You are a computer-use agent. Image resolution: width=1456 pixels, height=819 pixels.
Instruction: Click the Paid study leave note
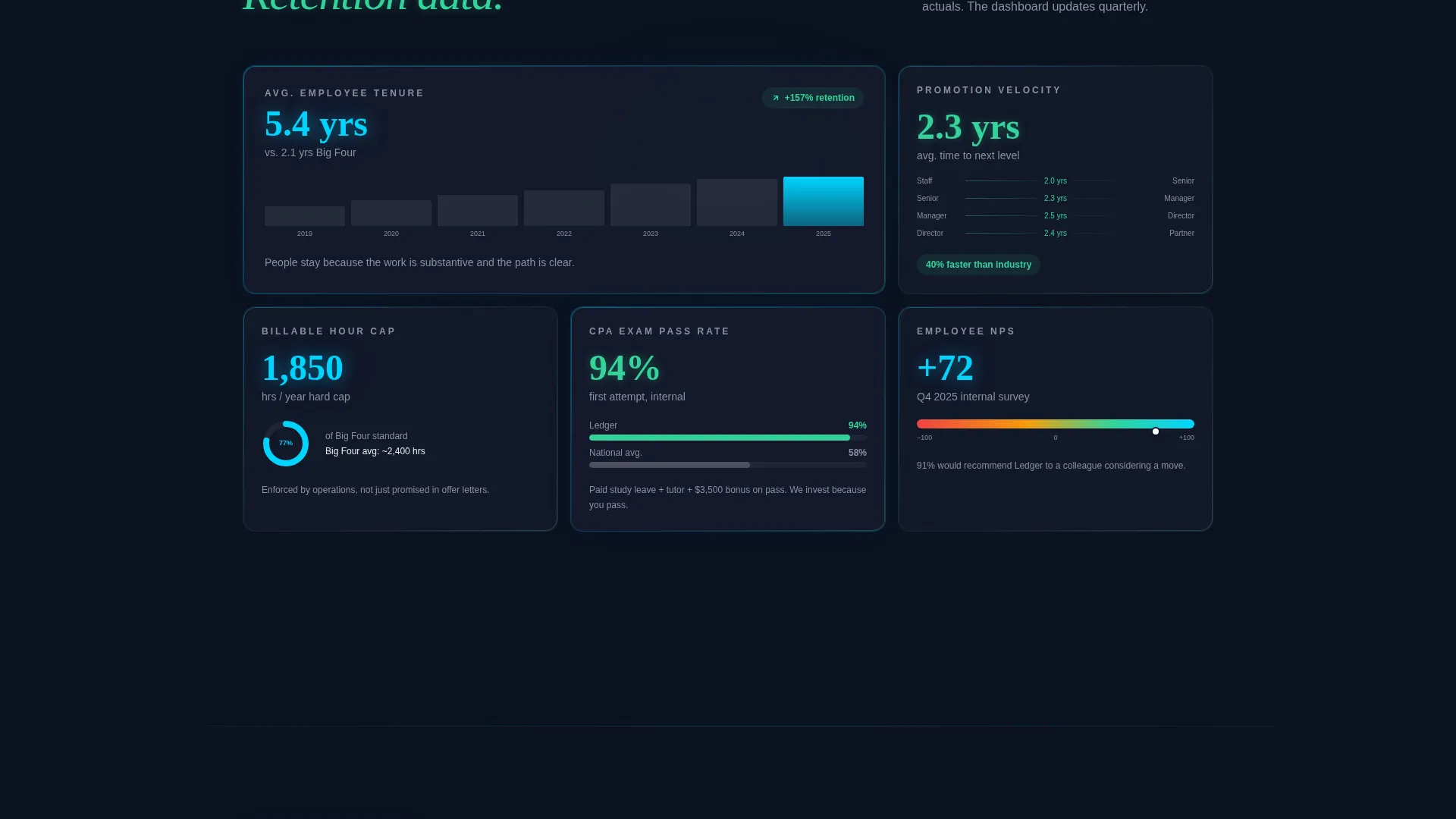pos(728,497)
